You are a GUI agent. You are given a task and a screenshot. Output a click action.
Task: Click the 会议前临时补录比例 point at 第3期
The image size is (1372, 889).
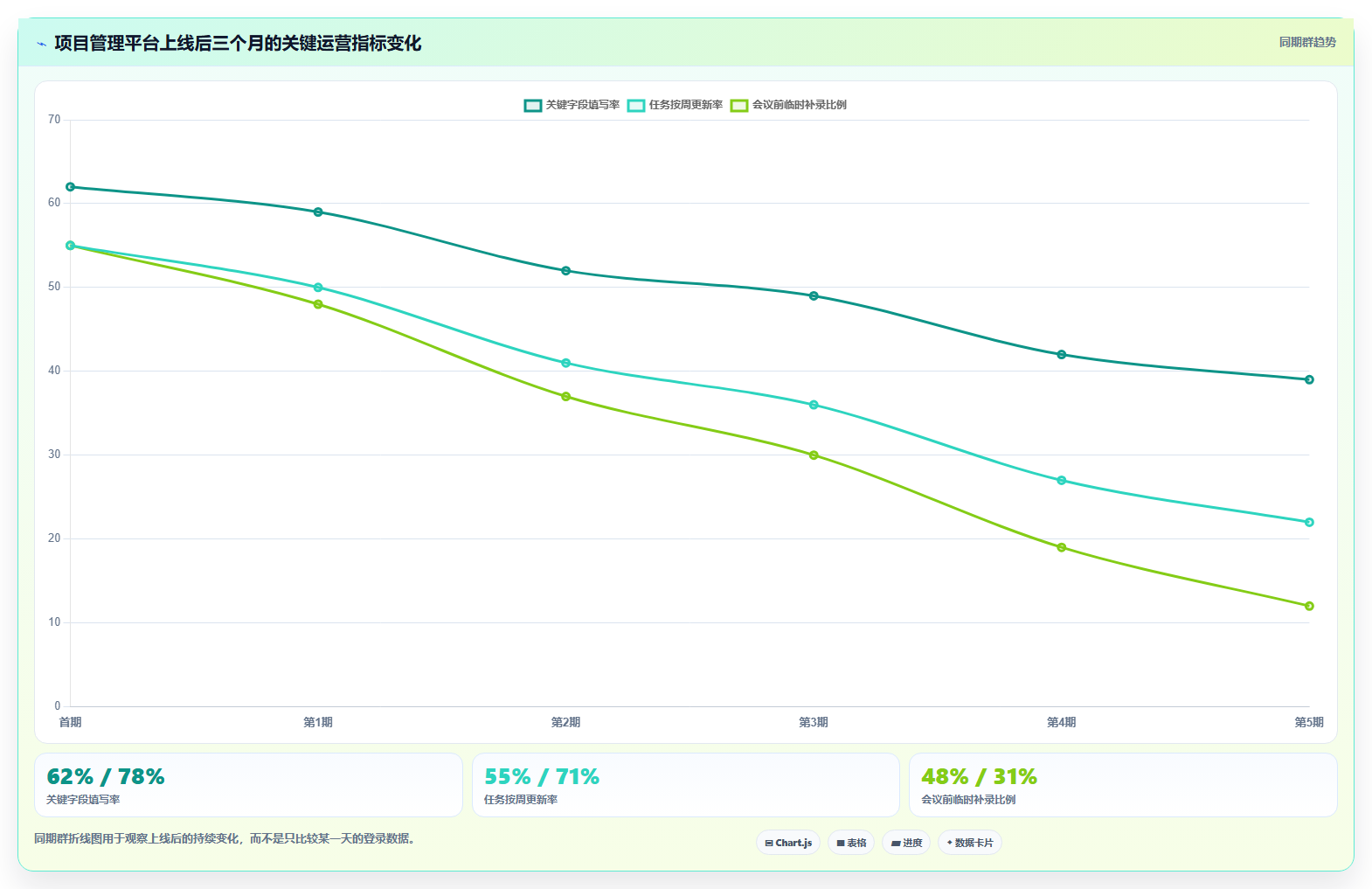point(814,455)
